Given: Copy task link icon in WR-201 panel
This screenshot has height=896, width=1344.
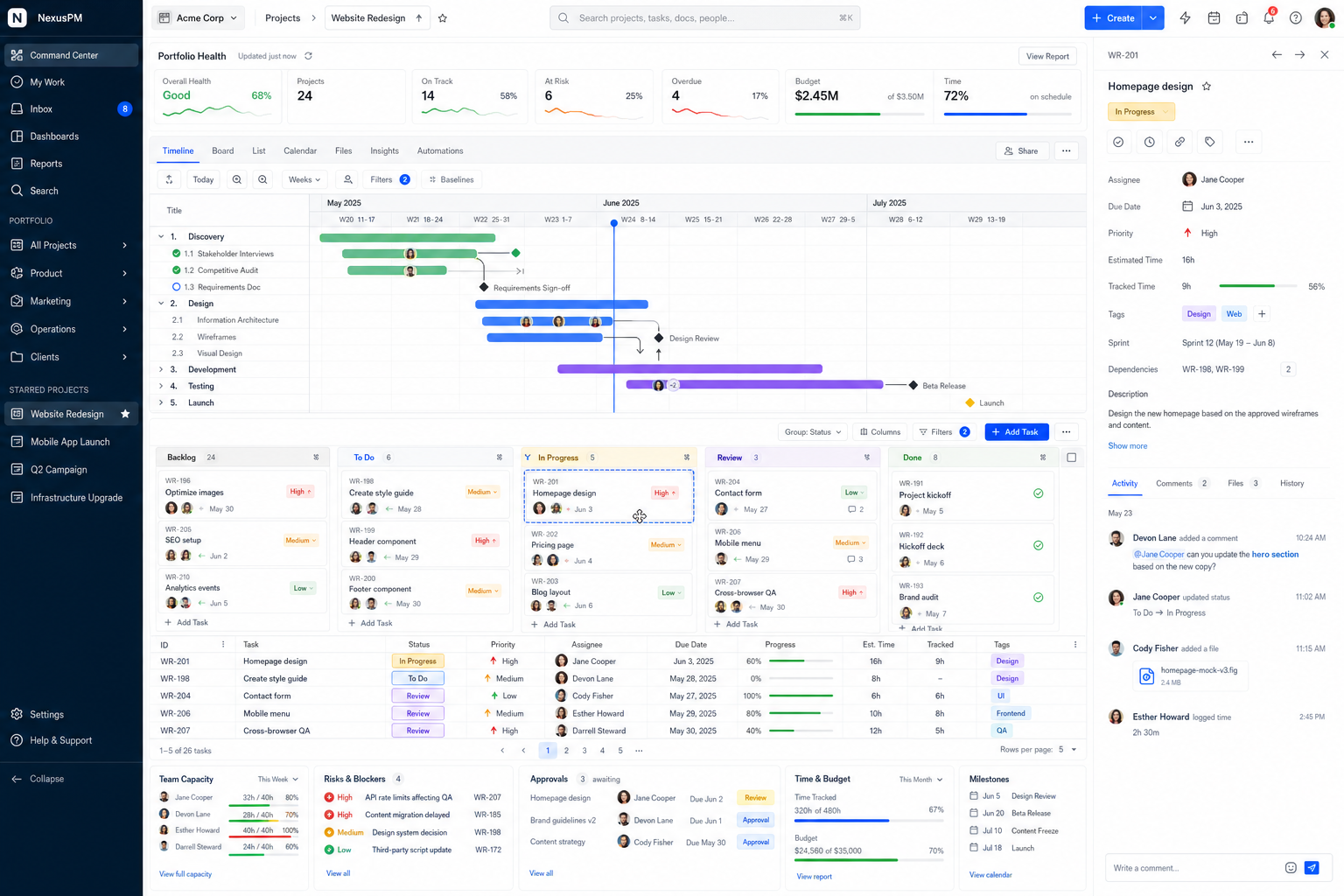Looking at the screenshot, I should coord(1179,142).
